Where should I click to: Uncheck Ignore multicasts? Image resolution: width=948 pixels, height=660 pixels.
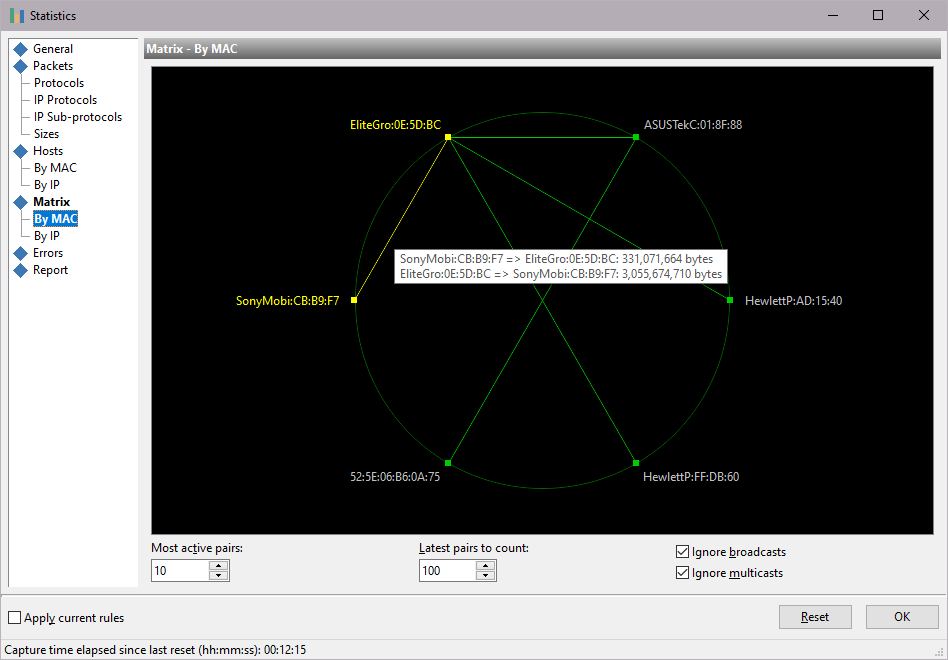tap(682, 573)
